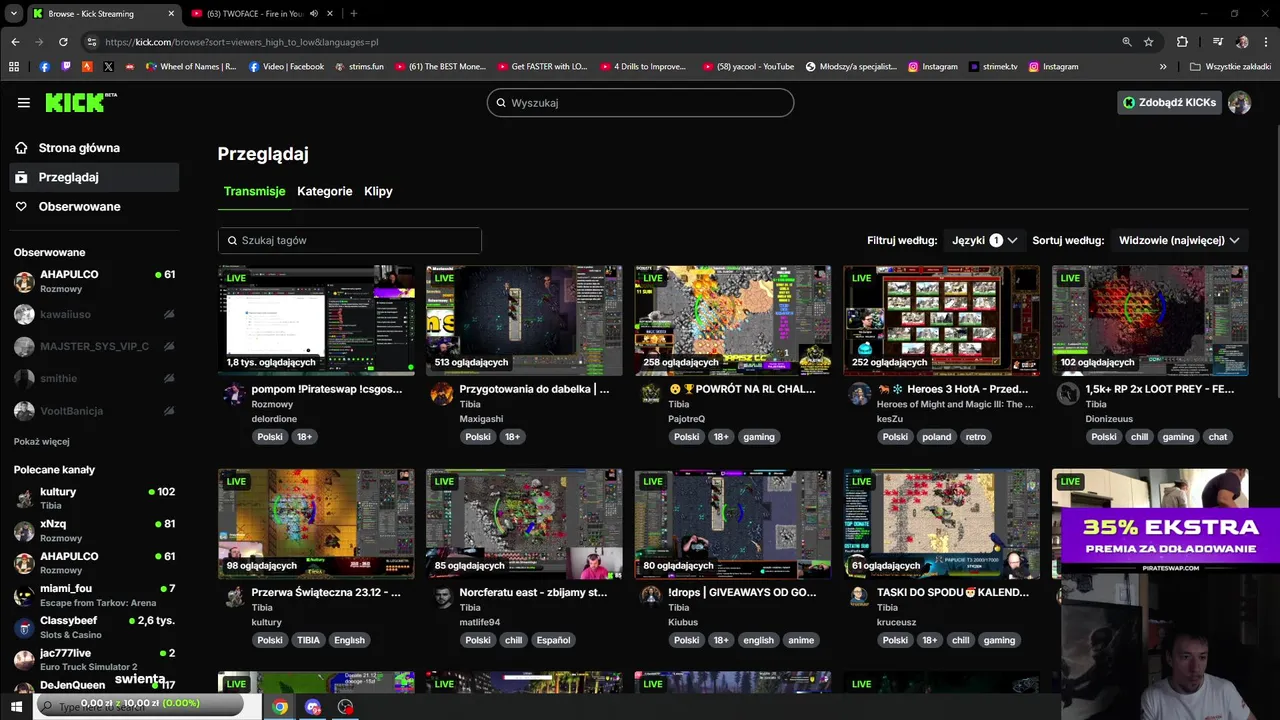
Task: Bookmark this page with star icon
Action: point(1149,42)
